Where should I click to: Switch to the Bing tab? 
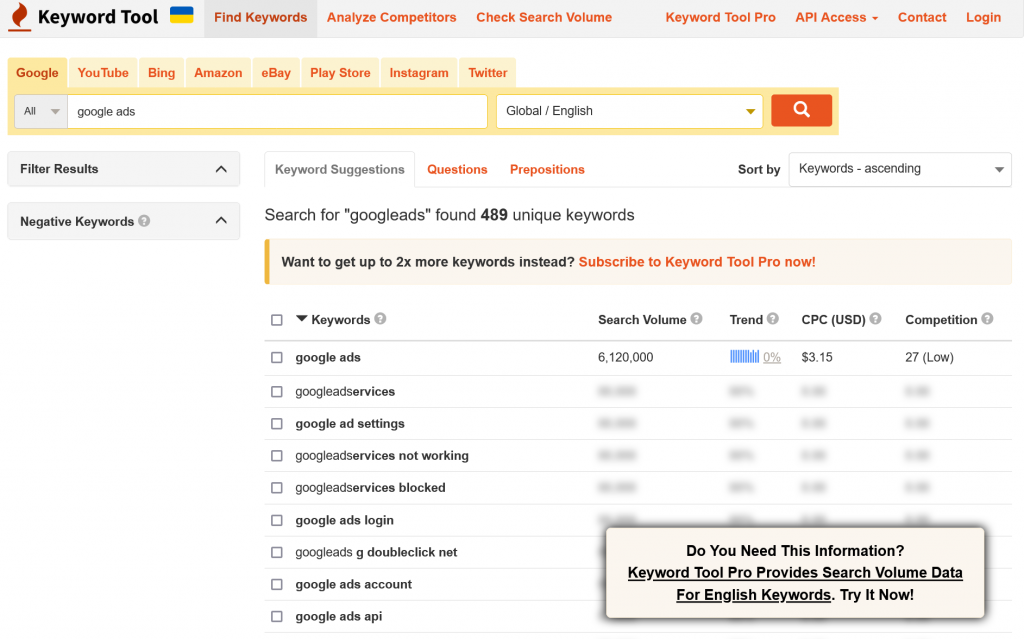pos(161,73)
